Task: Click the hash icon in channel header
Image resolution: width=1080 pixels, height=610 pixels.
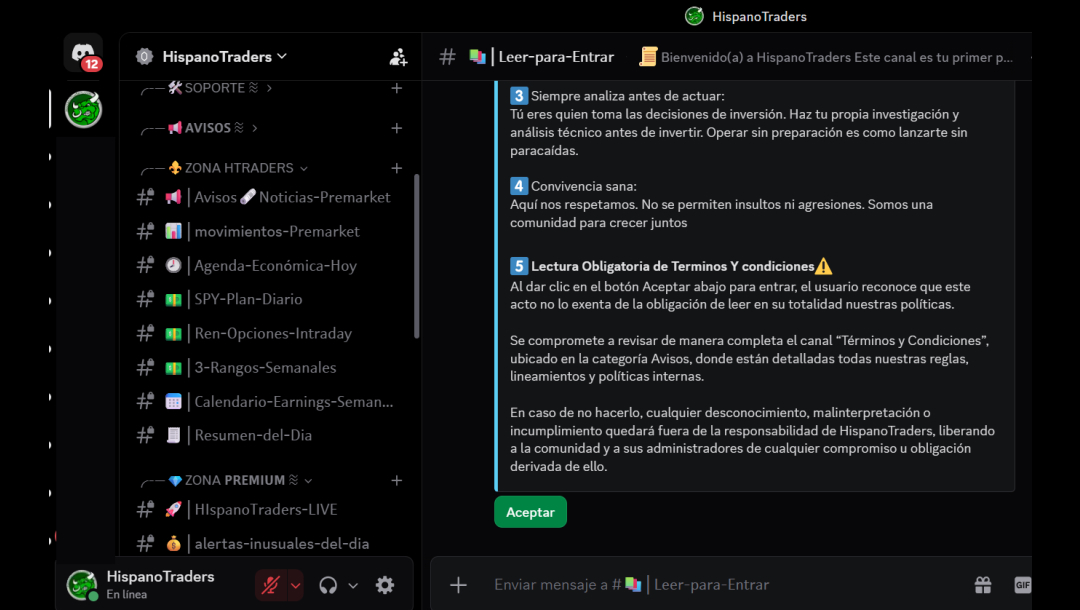Action: tap(448, 57)
